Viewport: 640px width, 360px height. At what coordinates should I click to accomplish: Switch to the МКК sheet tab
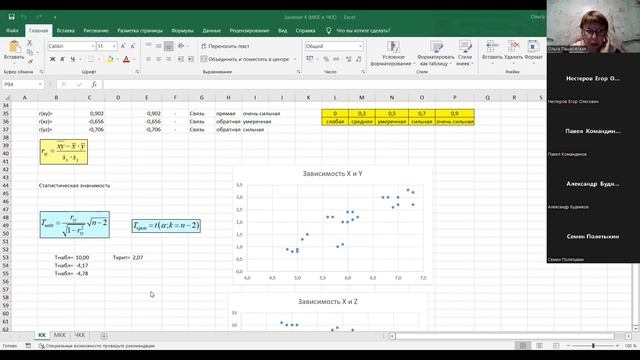pos(60,335)
